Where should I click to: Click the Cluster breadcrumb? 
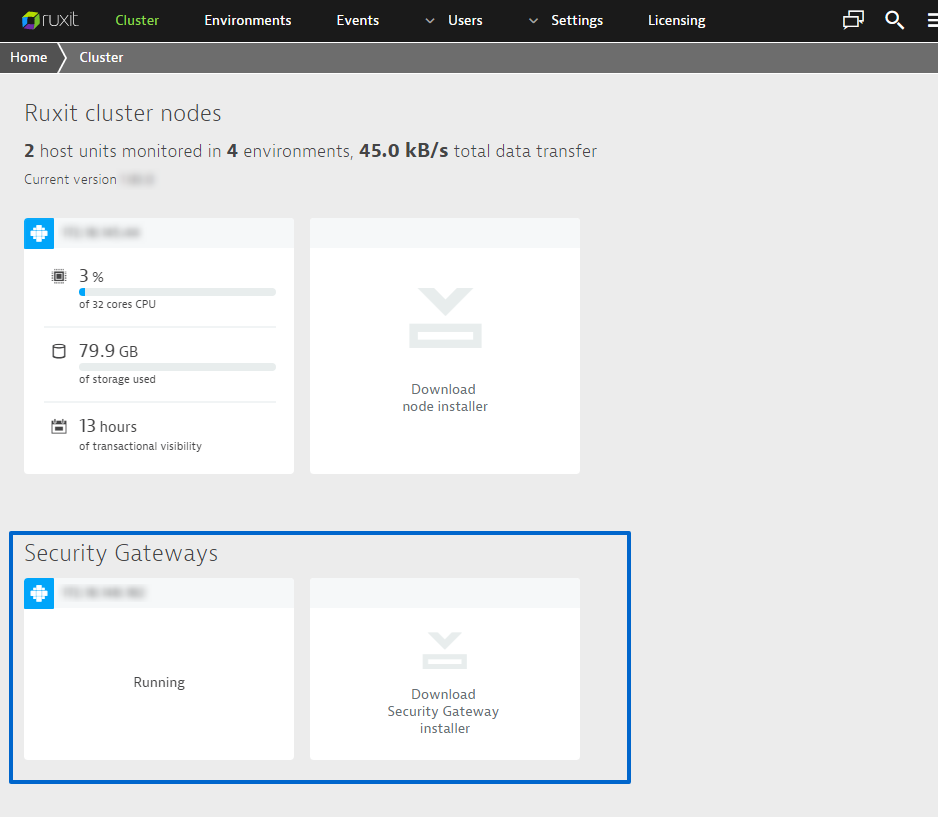click(101, 57)
